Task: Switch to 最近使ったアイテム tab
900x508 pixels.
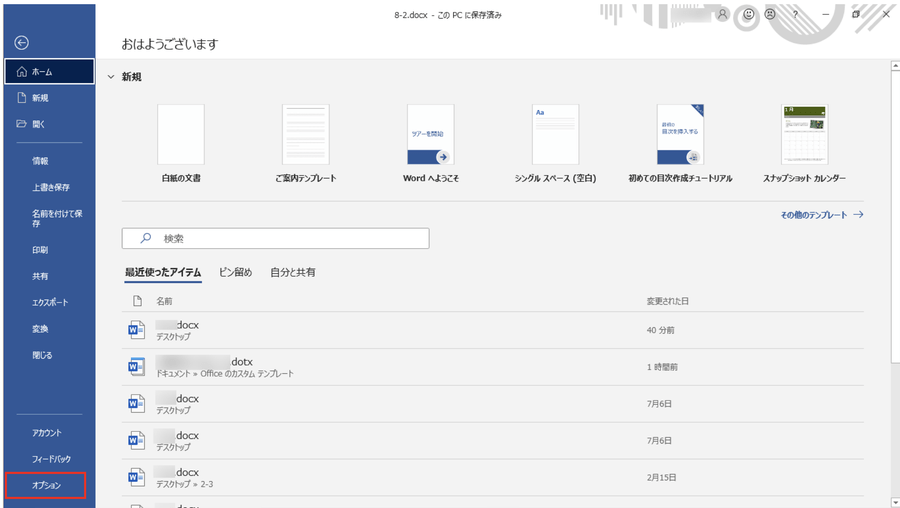Action: coord(163,272)
